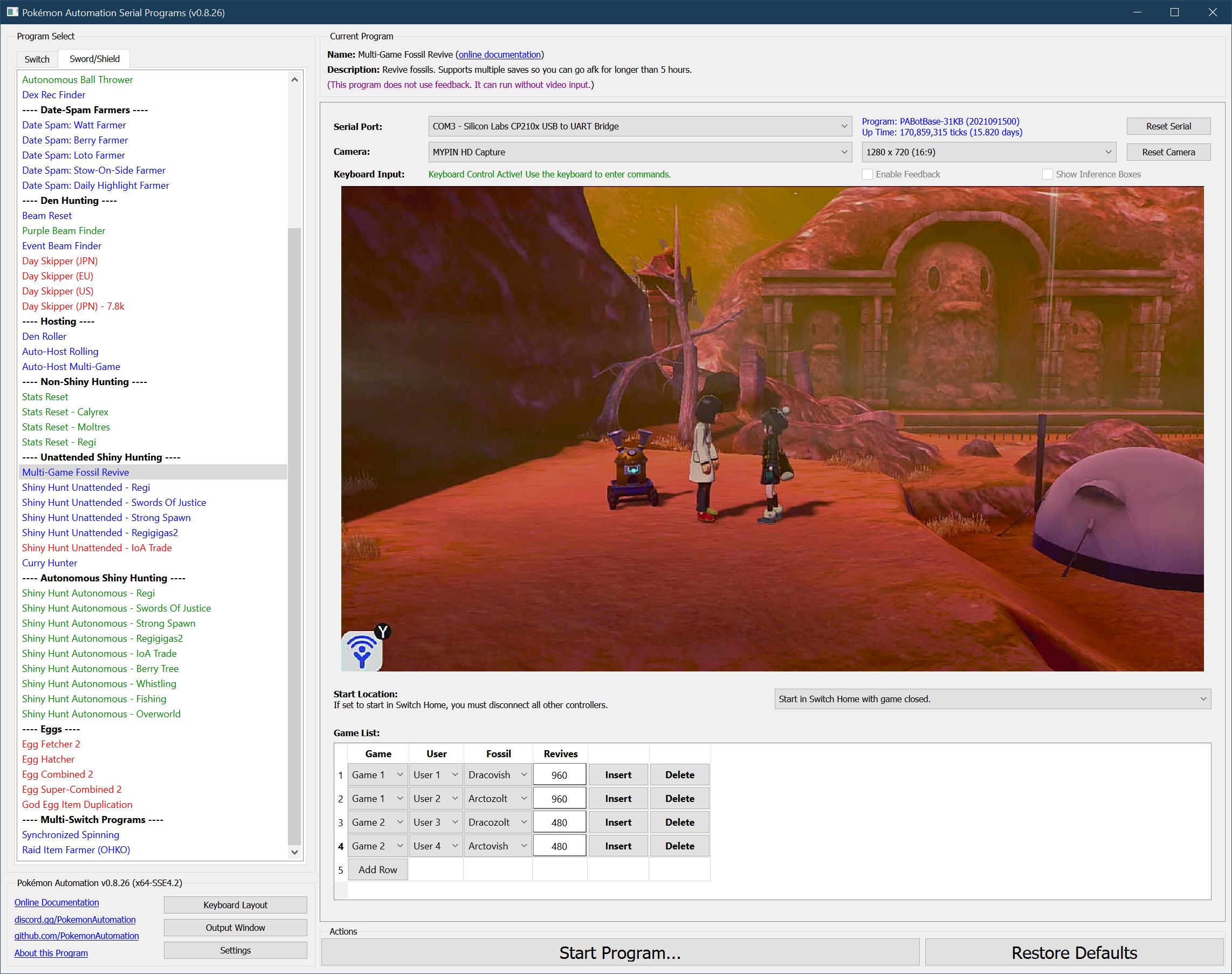Viewport: 1232px width, 974px height.
Task: Open the Start Location dropdown
Action: (x=992, y=699)
